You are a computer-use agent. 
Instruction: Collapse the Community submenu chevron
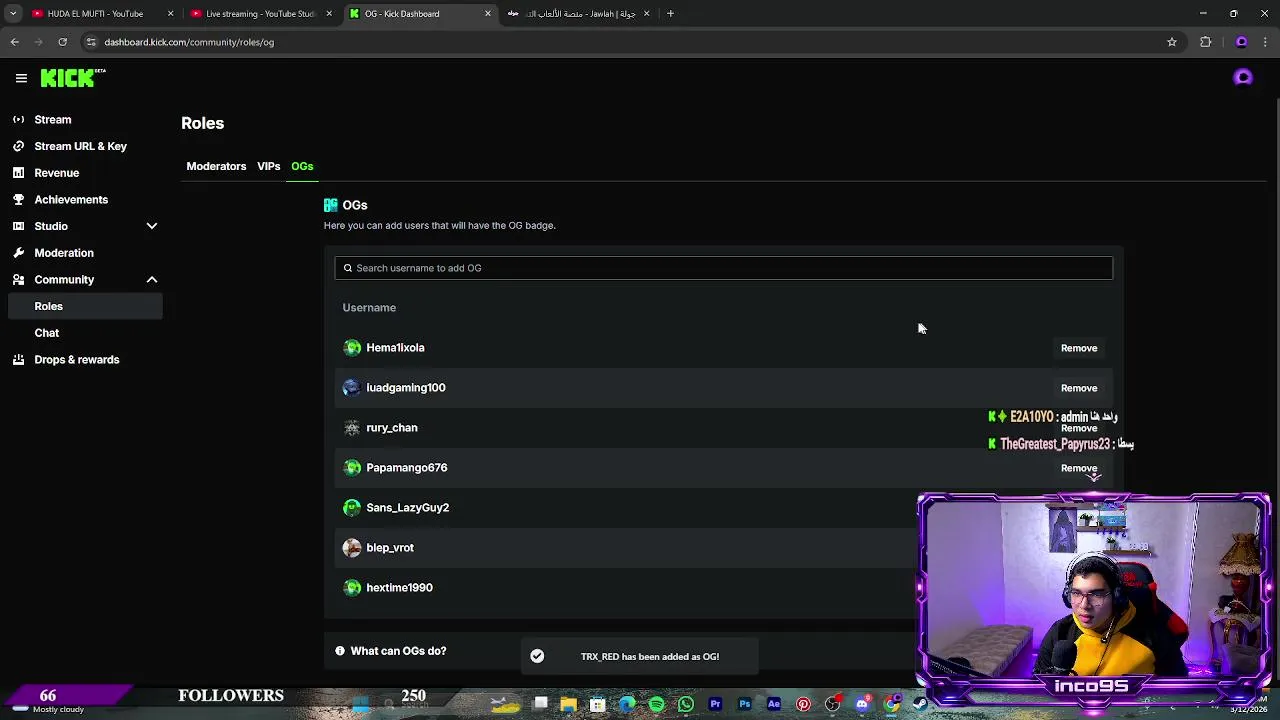[152, 280]
